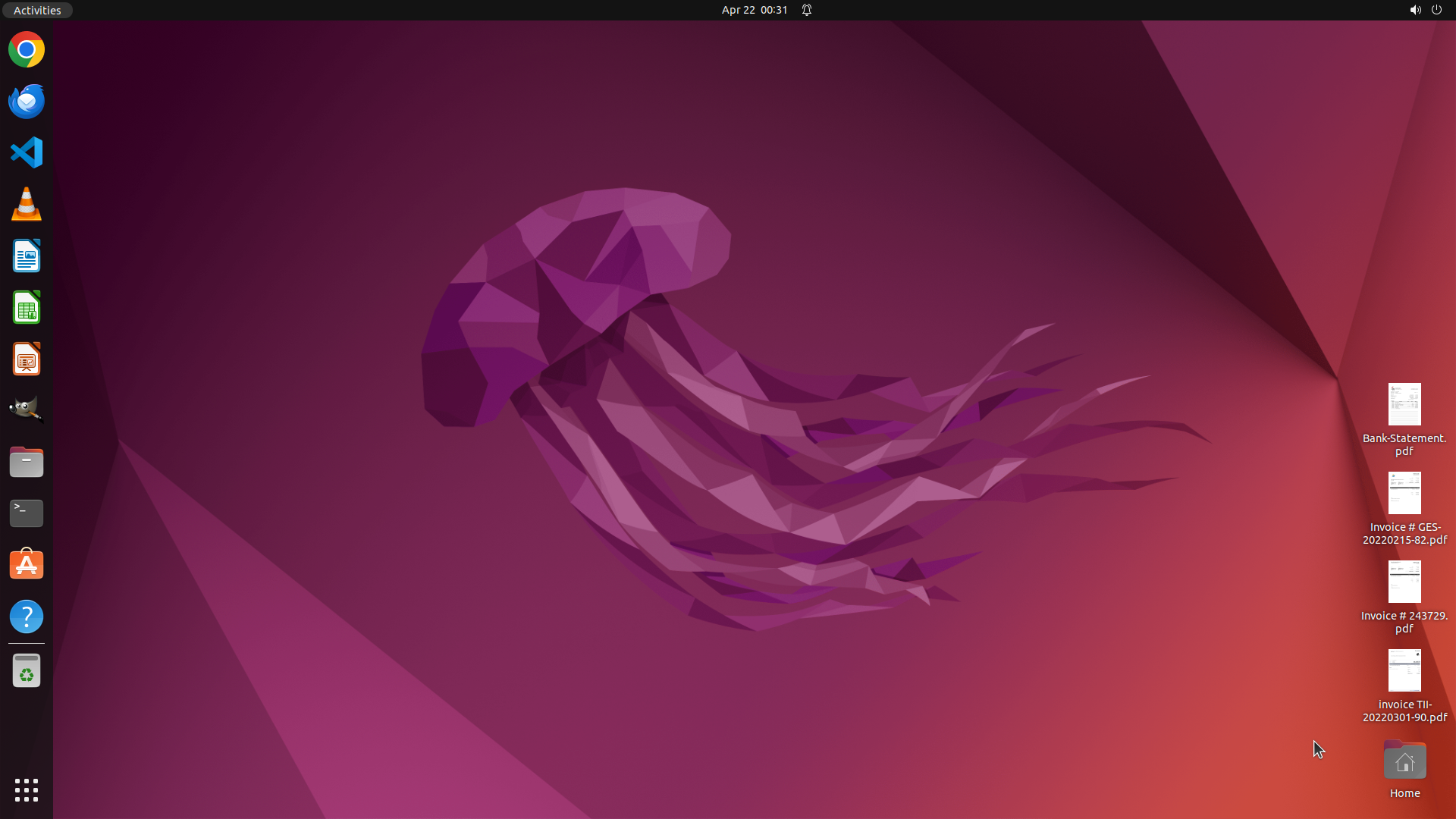Launch LibreOffice Calc spreadsheet
The height and width of the screenshot is (819, 1456).
pos(27,308)
